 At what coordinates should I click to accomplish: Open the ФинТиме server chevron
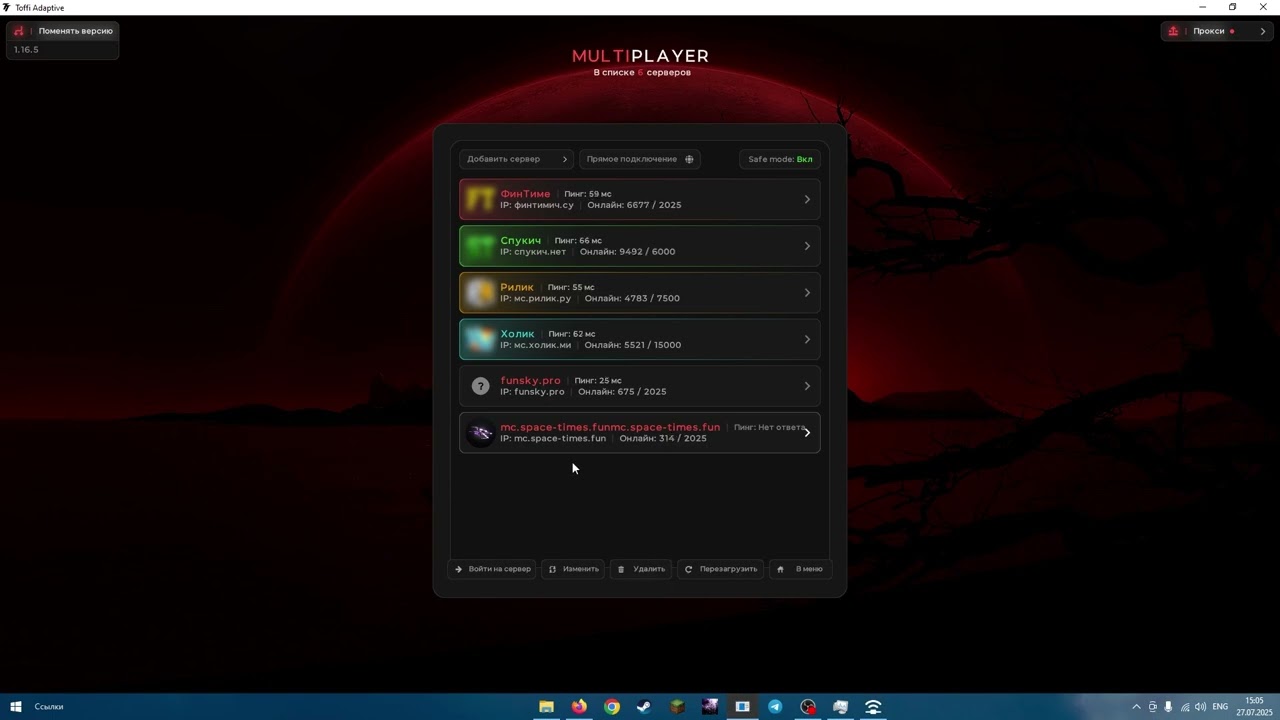tap(807, 200)
